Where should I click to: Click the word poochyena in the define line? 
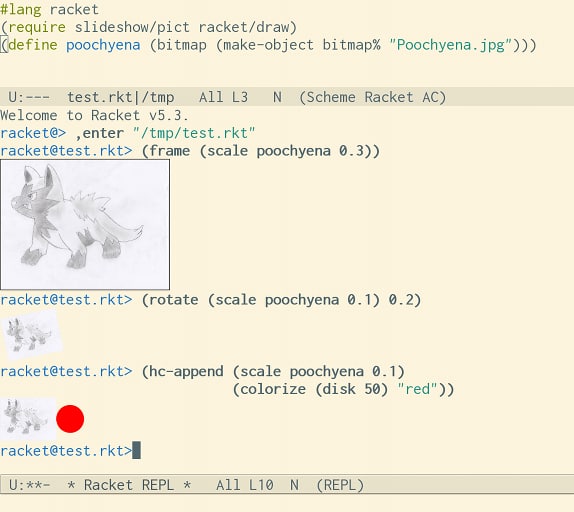pos(103,45)
